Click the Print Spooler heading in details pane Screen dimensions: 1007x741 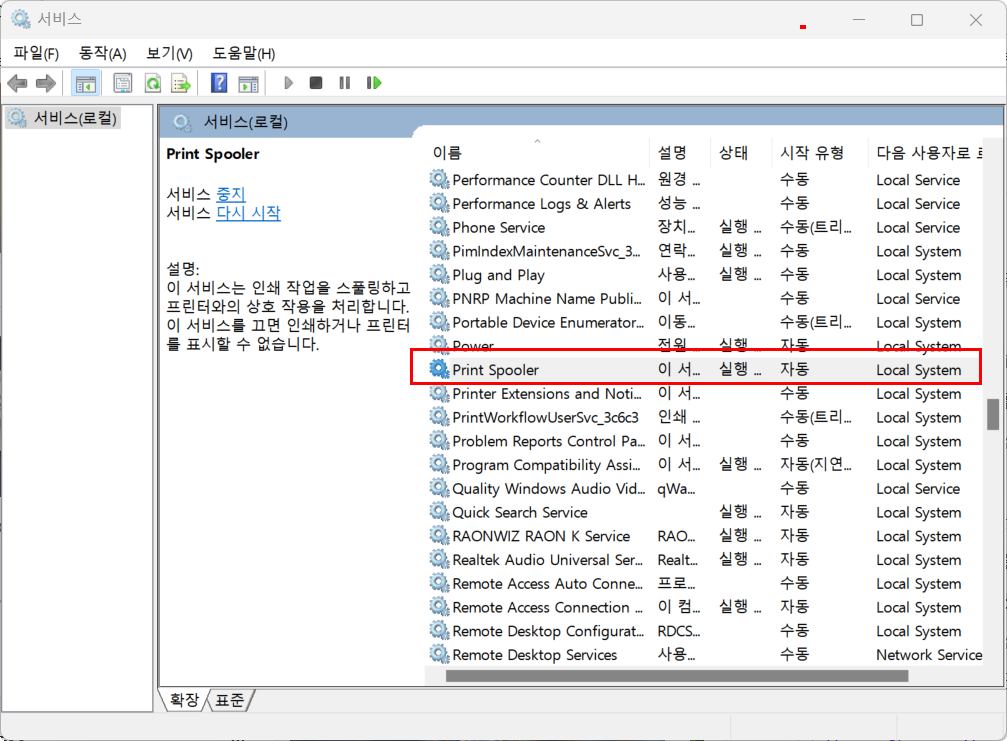213,154
